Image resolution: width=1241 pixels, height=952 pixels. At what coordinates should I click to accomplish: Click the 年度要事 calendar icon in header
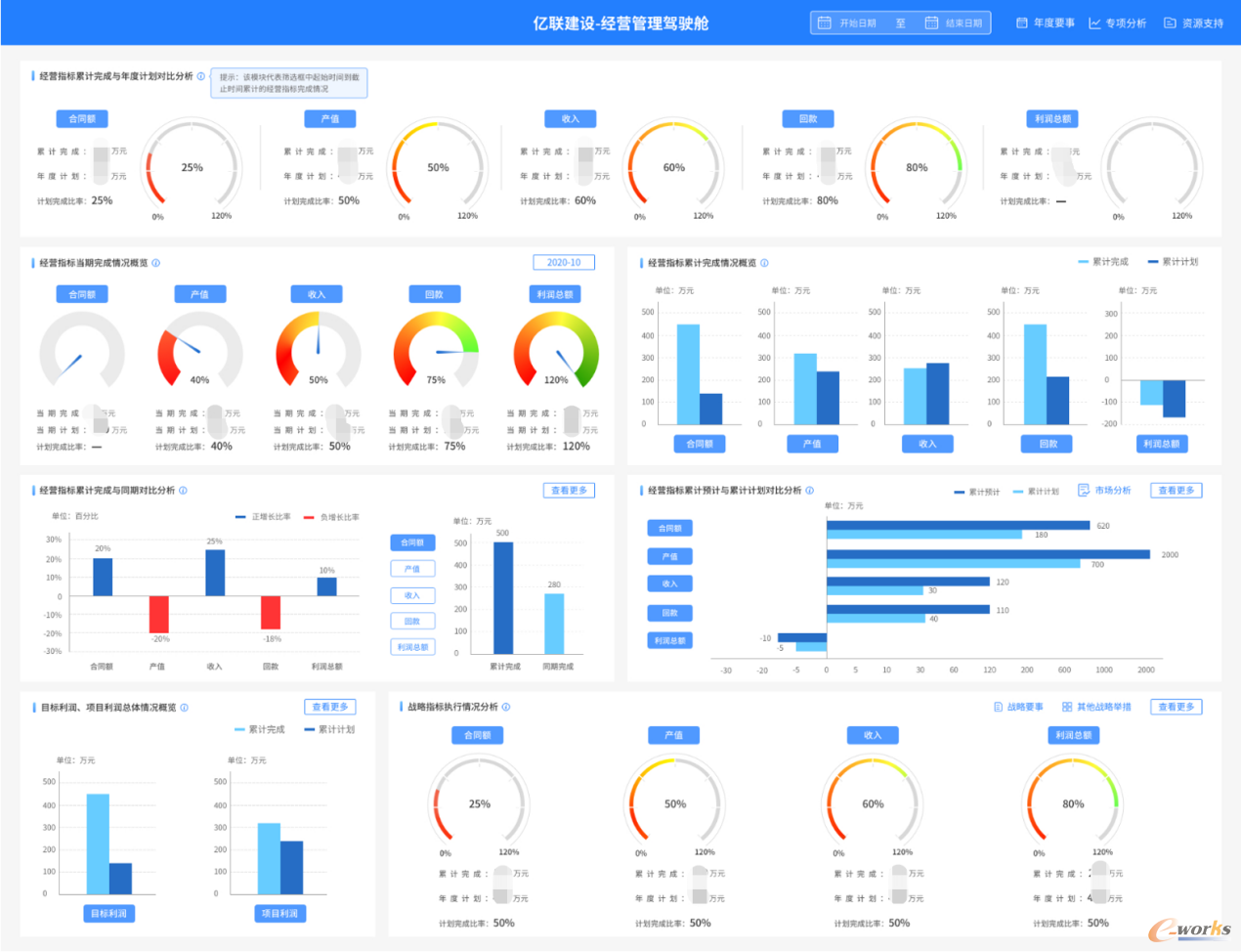(x=1022, y=22)
